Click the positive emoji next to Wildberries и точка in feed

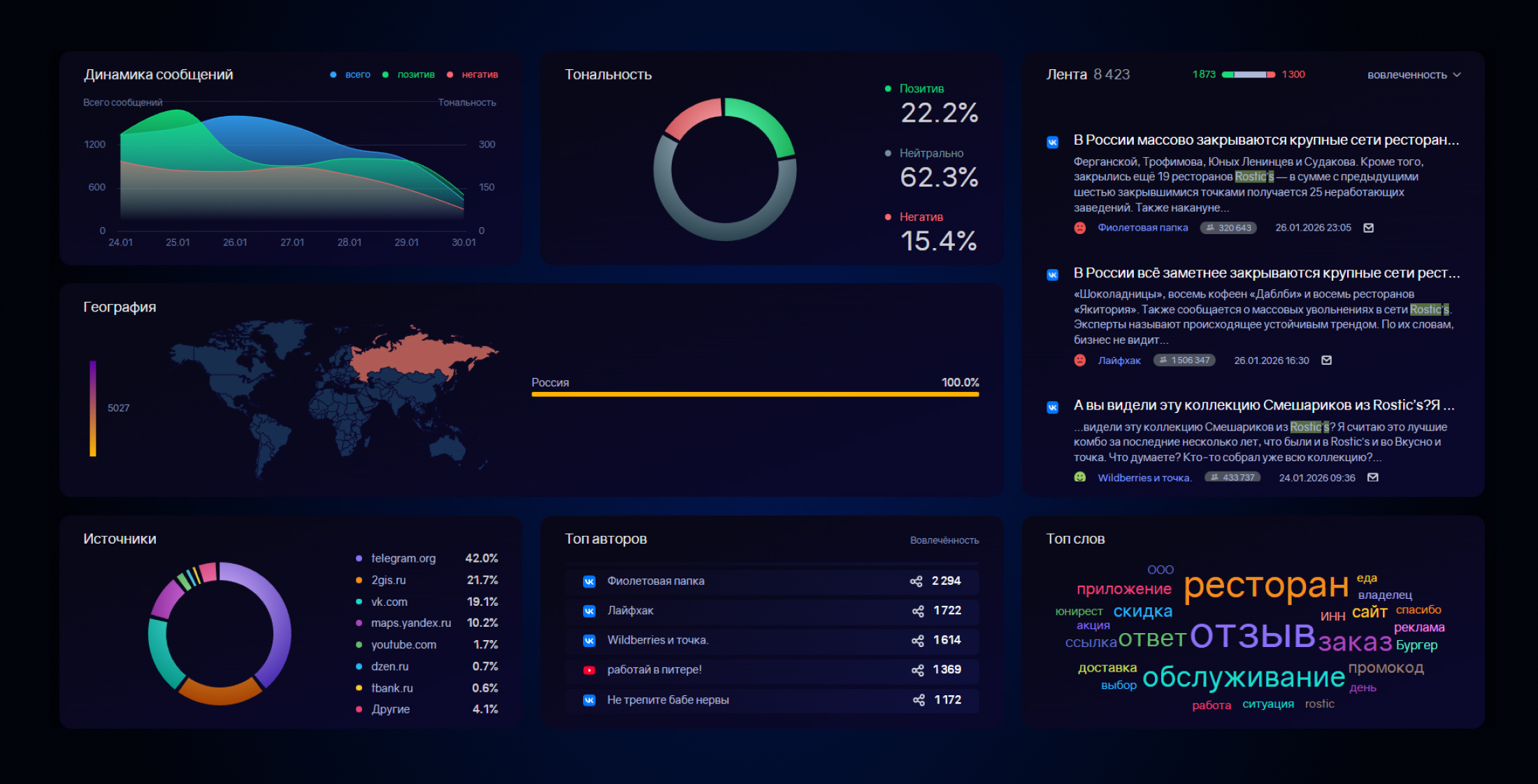click(x=1080, y=477)
